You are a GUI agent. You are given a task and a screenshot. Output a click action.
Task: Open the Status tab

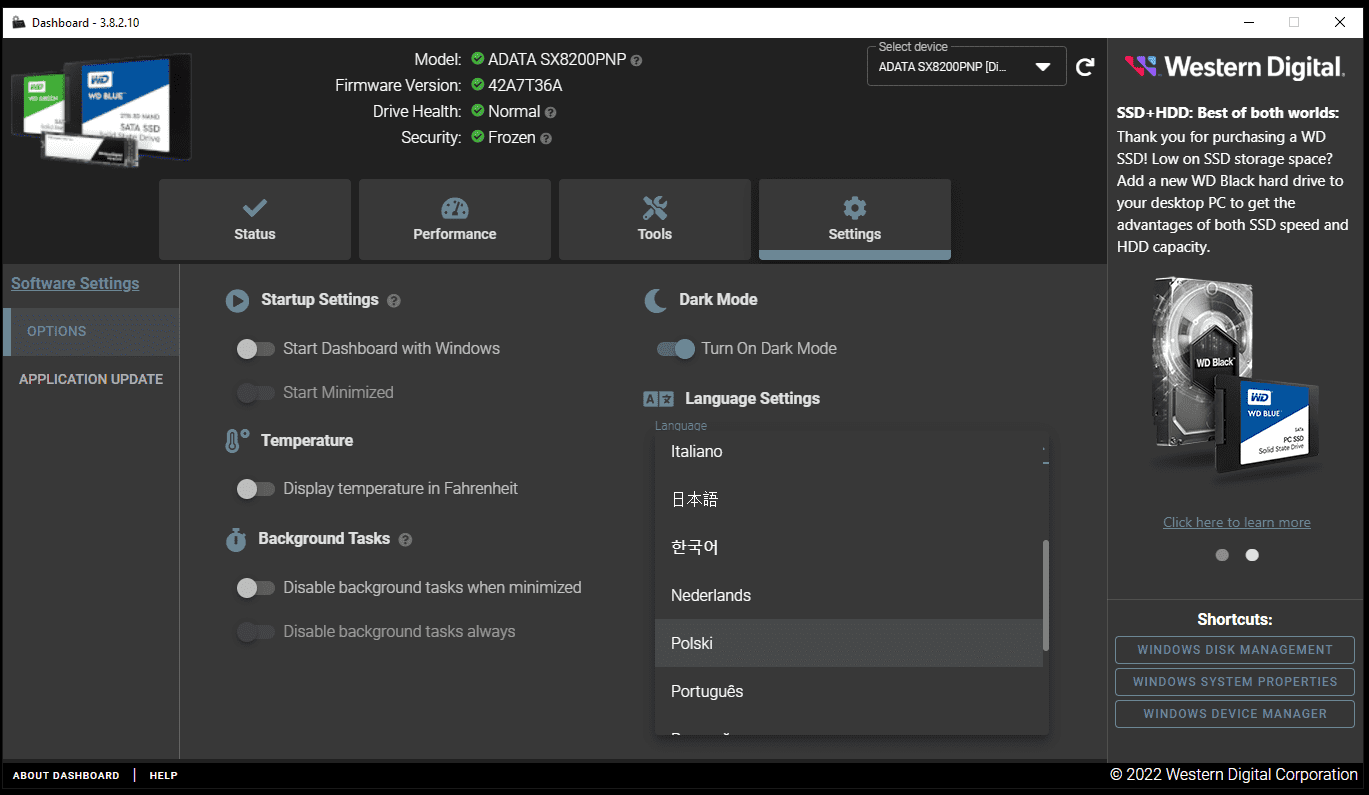point(255,220)
